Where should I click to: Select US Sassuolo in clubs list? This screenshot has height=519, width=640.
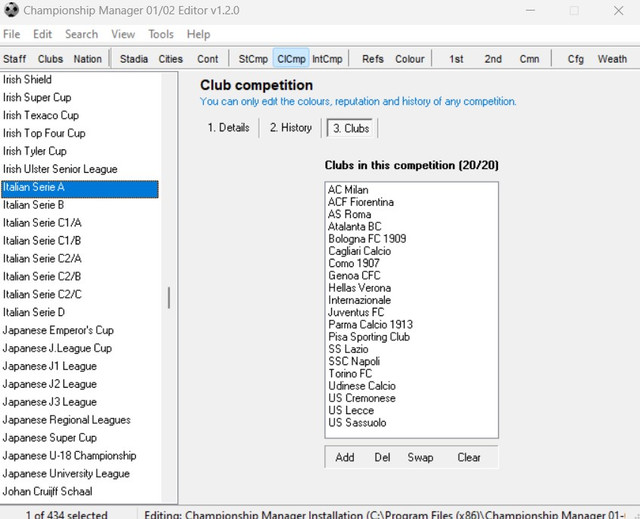pyautogui.click(x=357, y=422)
